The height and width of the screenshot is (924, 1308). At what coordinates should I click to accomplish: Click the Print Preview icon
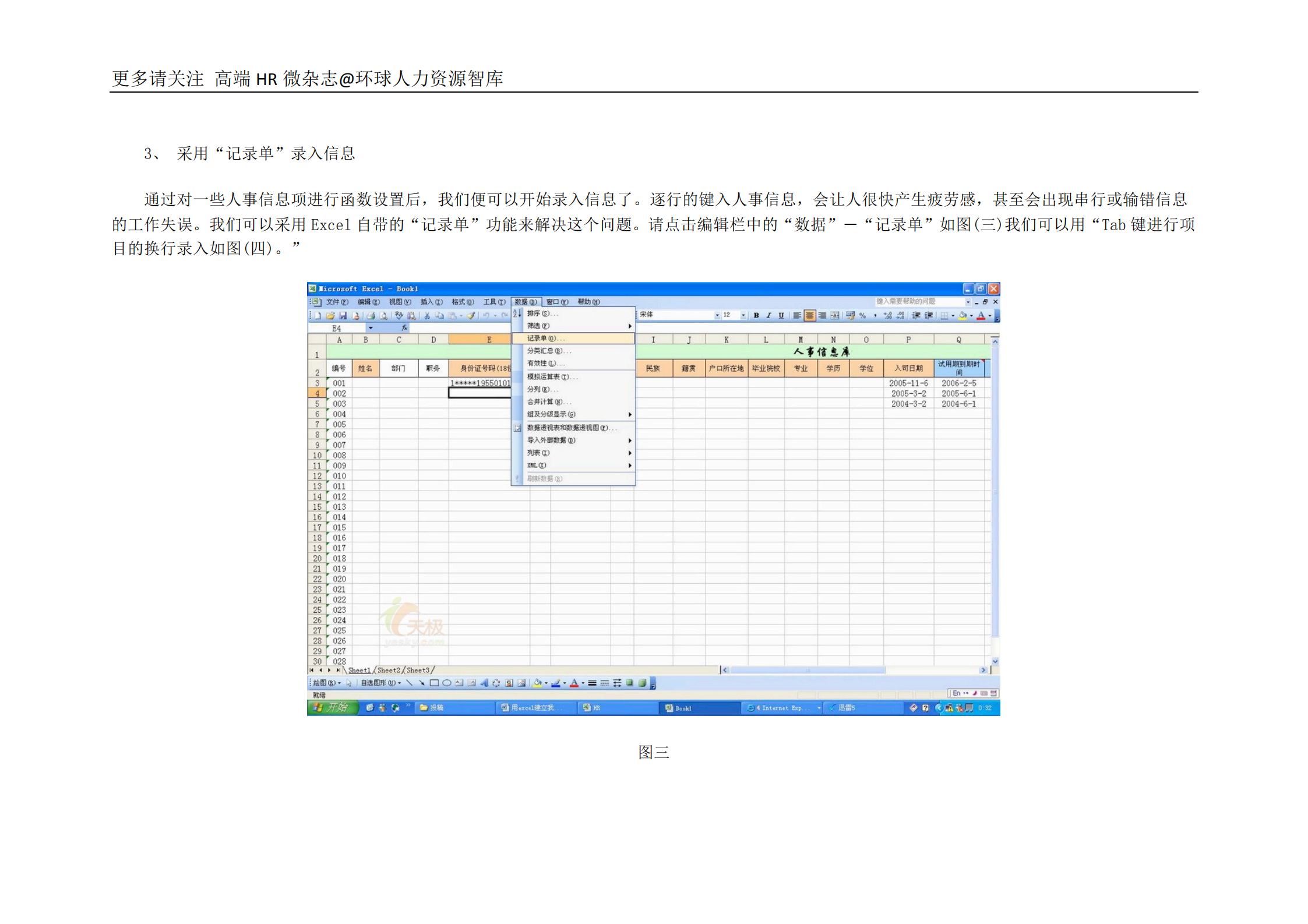pyautogui.click(x=383, y=316)
